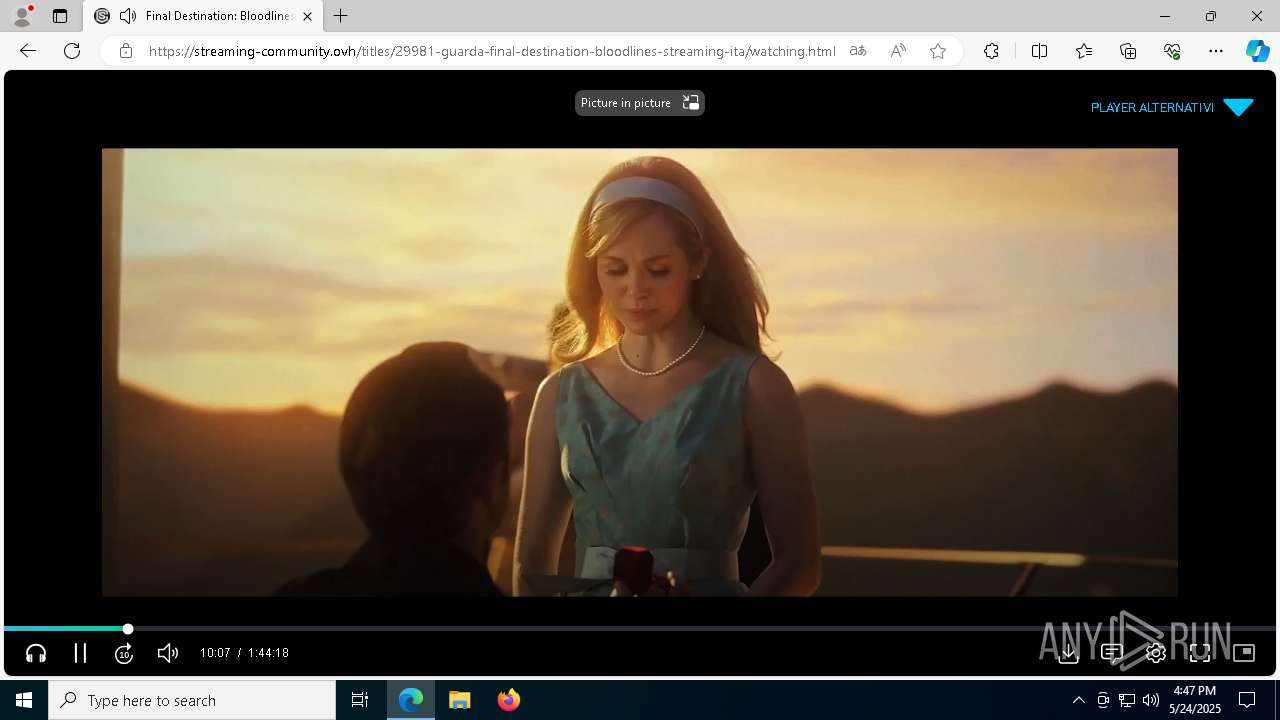Open the translate page option
The height and width of the screenshot is (720, 1280).
coord(858,51)
